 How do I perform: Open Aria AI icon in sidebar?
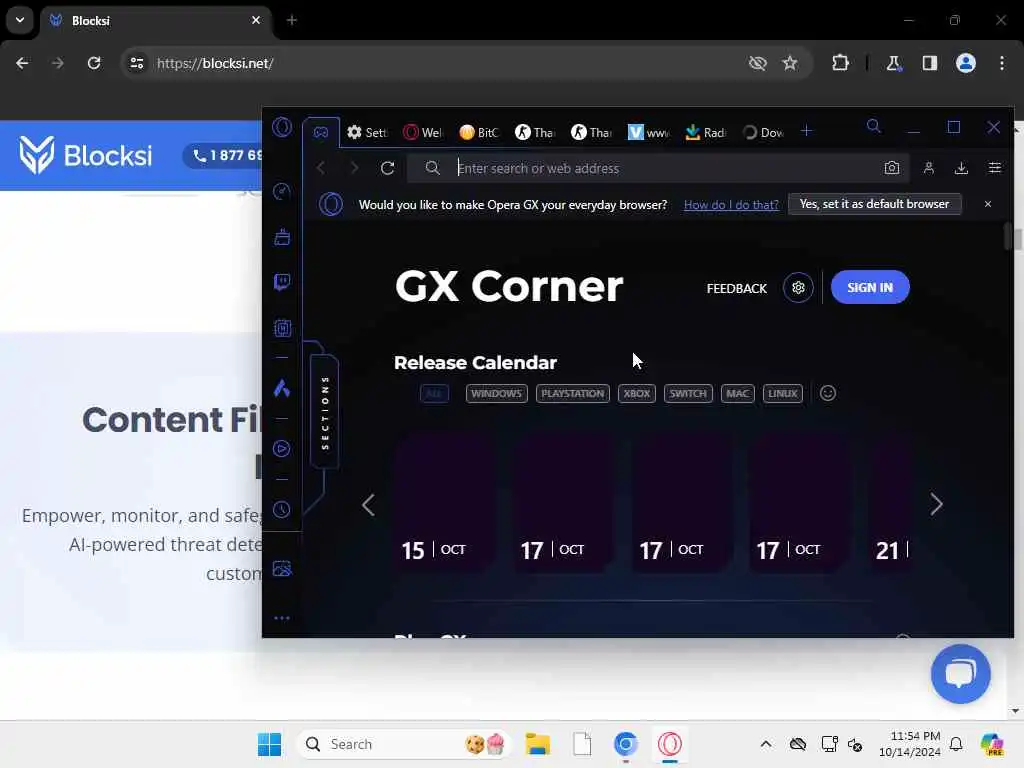[x=282, y=389]
